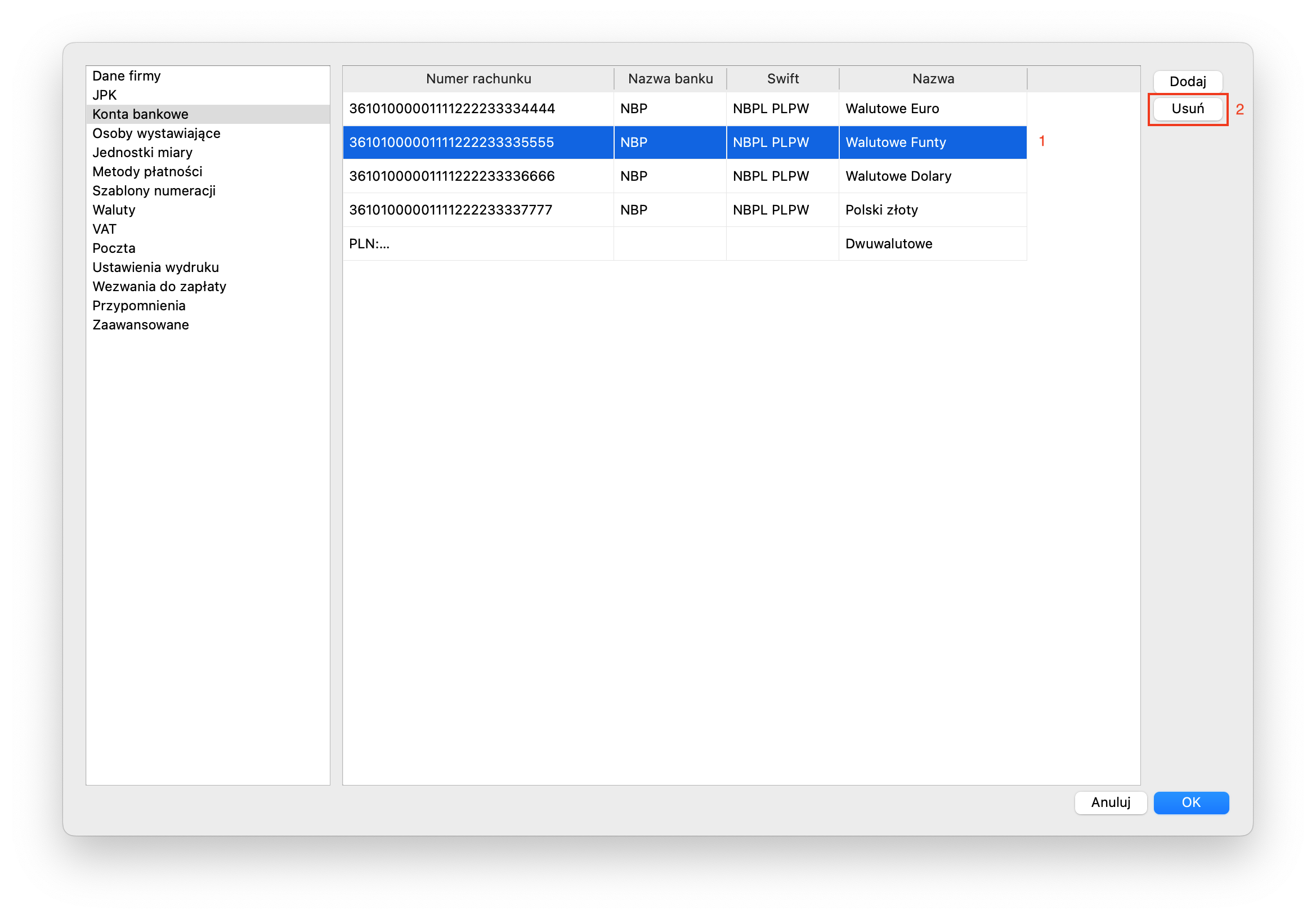
Task: Click NBPL PLPW in Polski złoty row
Action: pyautogui.click(x=782, y=210)
